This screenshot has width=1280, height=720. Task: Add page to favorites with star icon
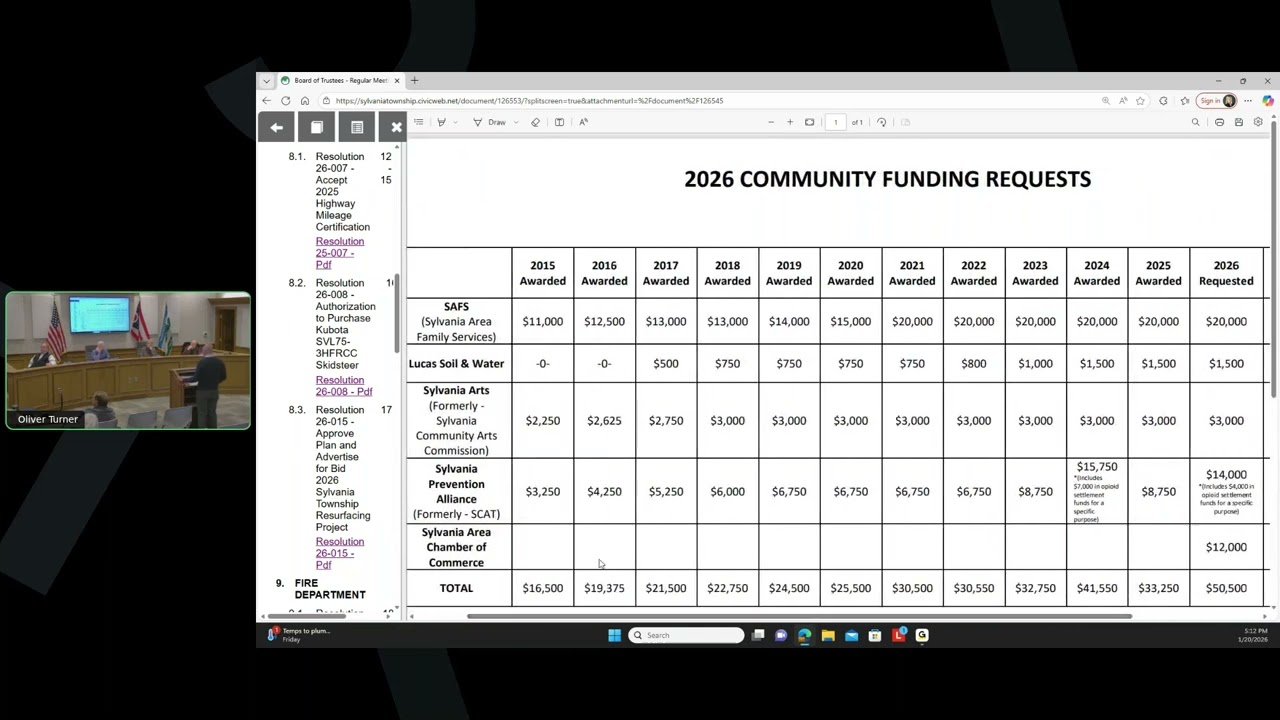tap(1140, 101)
